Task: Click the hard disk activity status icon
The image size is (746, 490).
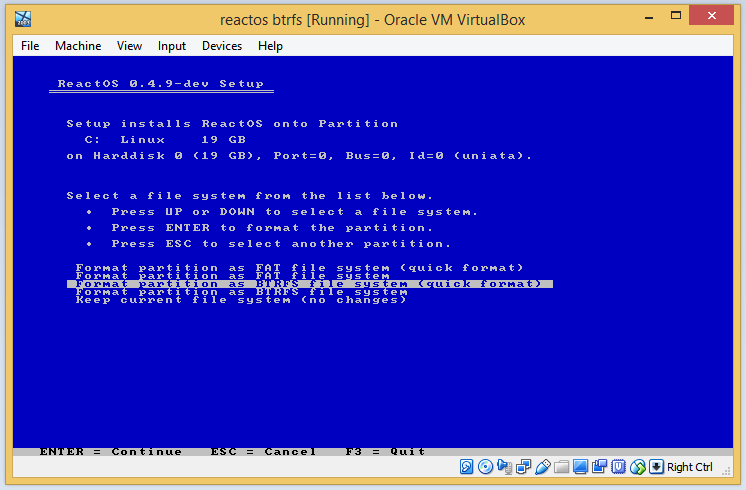Action: pyautogui.click(x=466, y=467)
